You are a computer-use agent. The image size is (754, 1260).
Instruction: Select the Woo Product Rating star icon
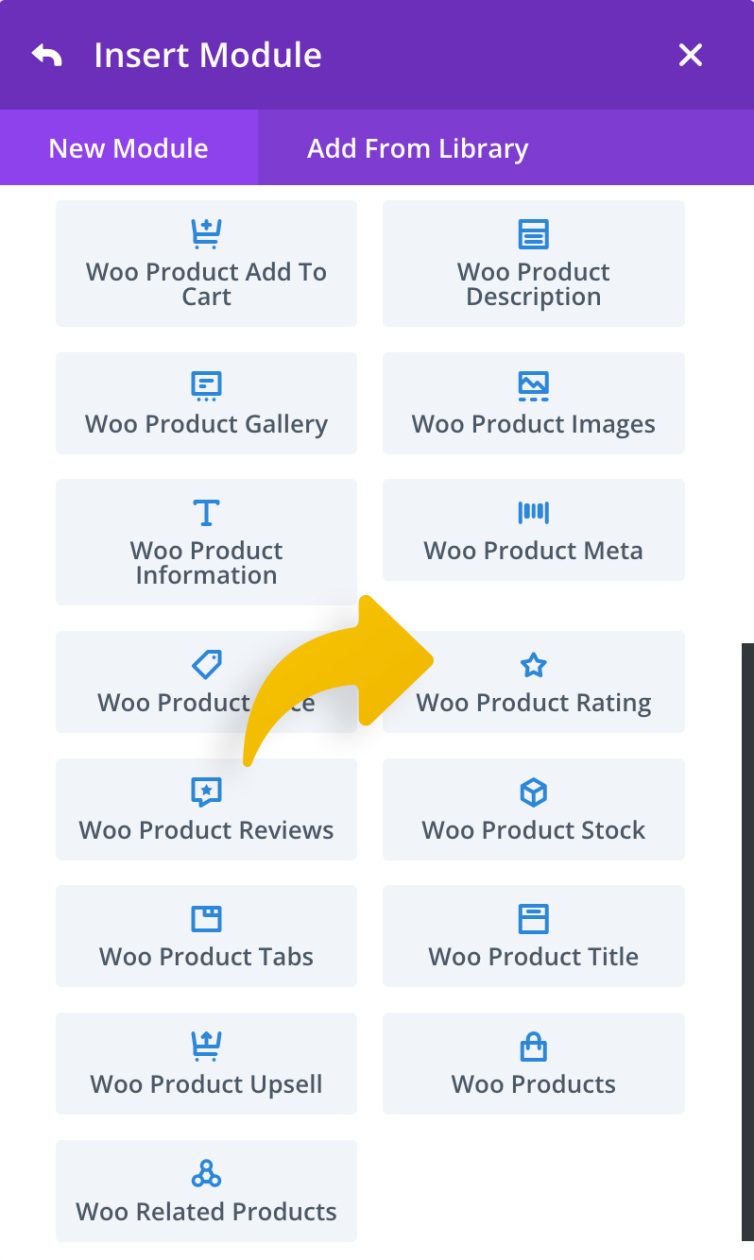coord(533,665)
